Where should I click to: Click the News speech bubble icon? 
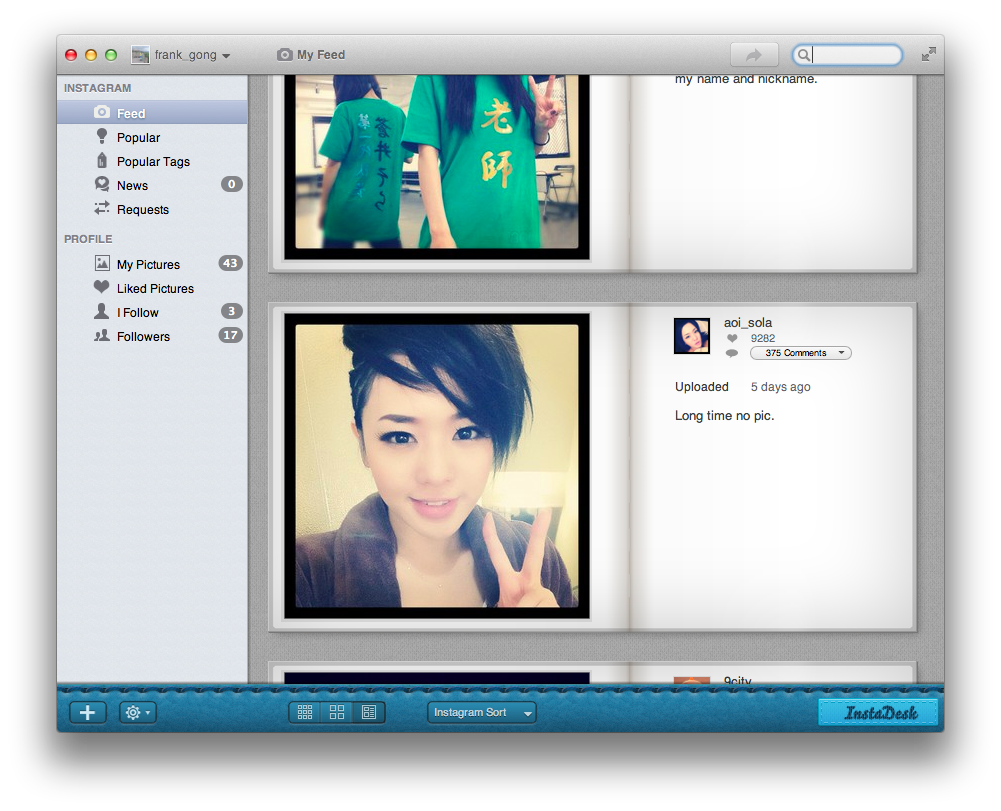pyautogui.click(x=102, y=184)
